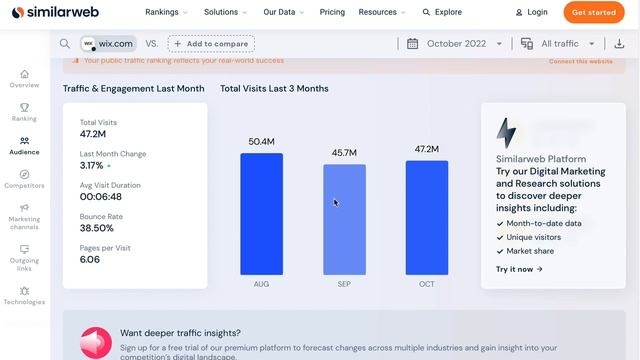Click the Avg Visit Duration 00:06:48 value
The height and width of the screenshot is (360, 640).
pos(101,197)
